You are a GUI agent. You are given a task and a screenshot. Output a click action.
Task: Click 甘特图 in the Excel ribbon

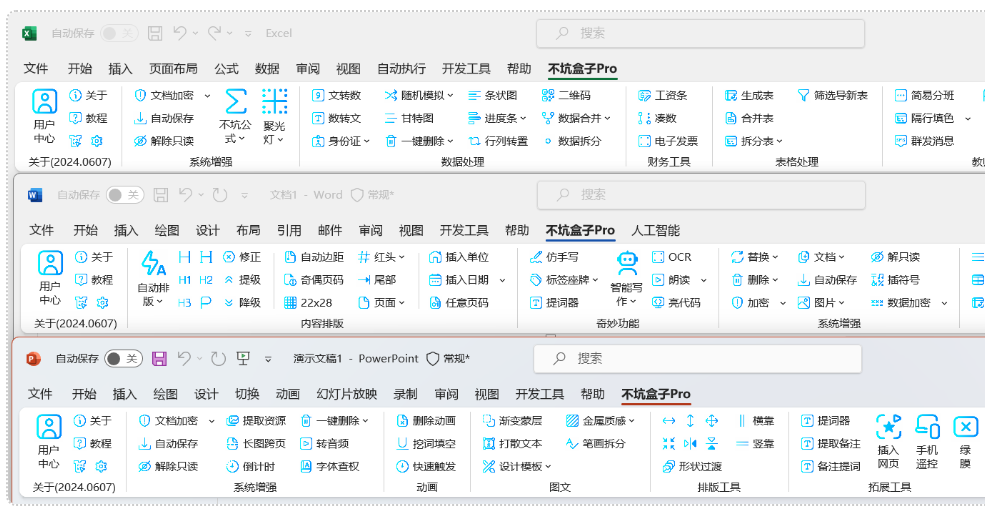click(x=409, y=118)
